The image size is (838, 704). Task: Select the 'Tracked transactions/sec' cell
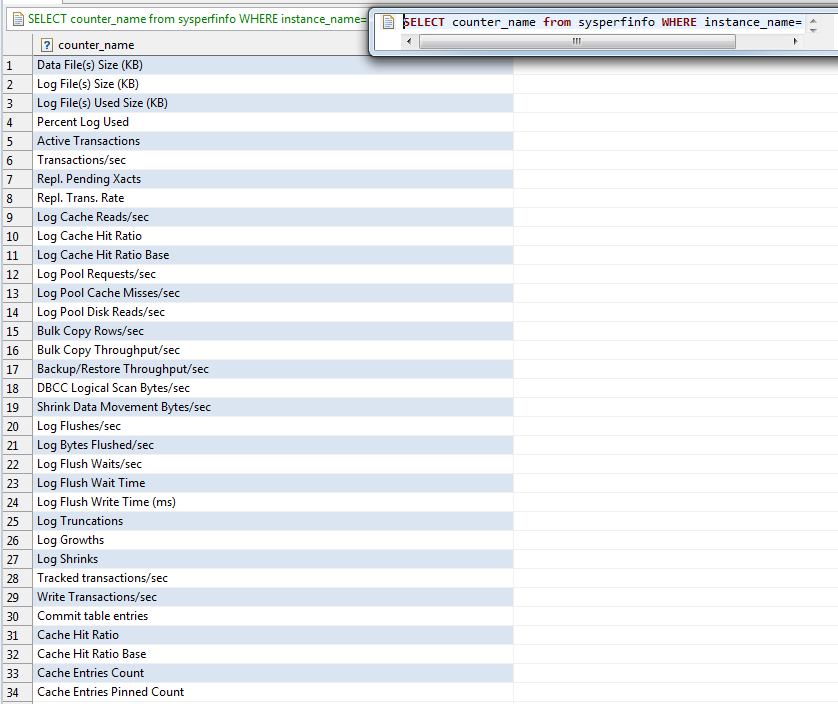tap(273, 578)
